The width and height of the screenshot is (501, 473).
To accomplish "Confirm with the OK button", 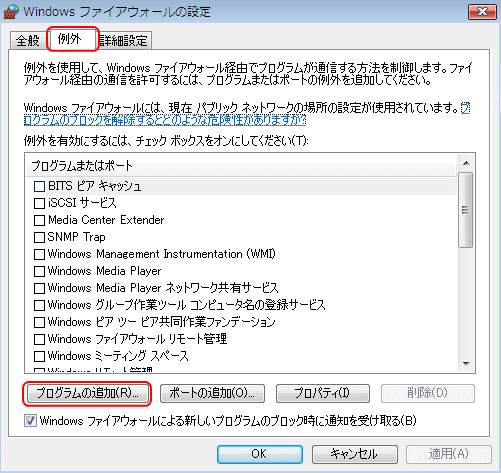I will (260, 454).
